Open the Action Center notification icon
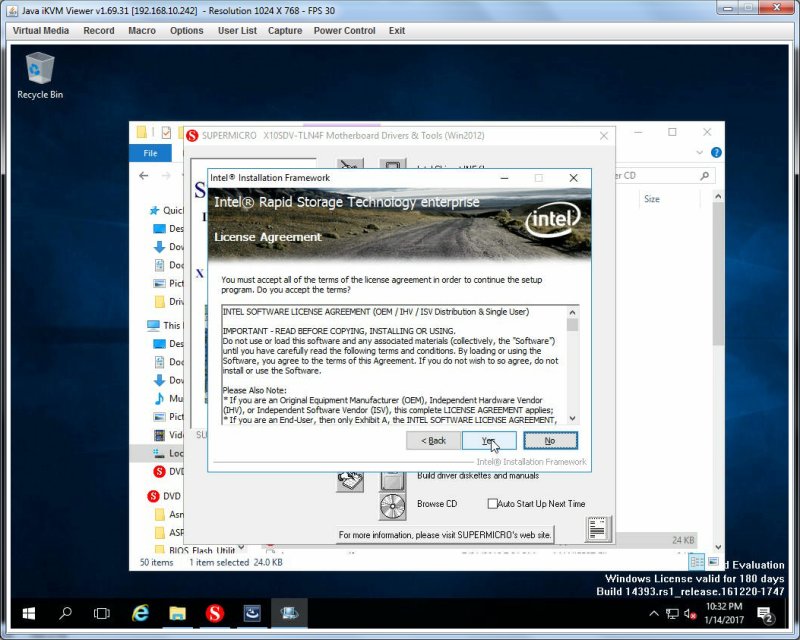 (x=765, y=614)
